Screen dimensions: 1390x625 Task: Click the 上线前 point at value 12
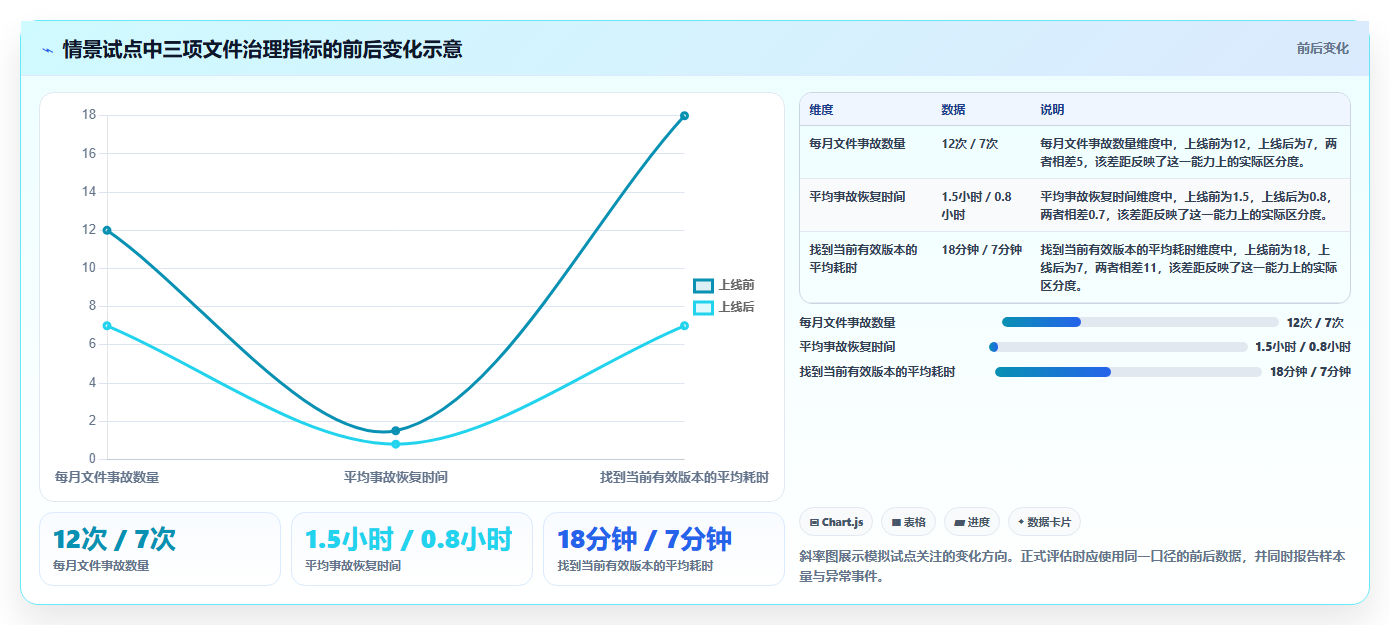pos(107,230)
